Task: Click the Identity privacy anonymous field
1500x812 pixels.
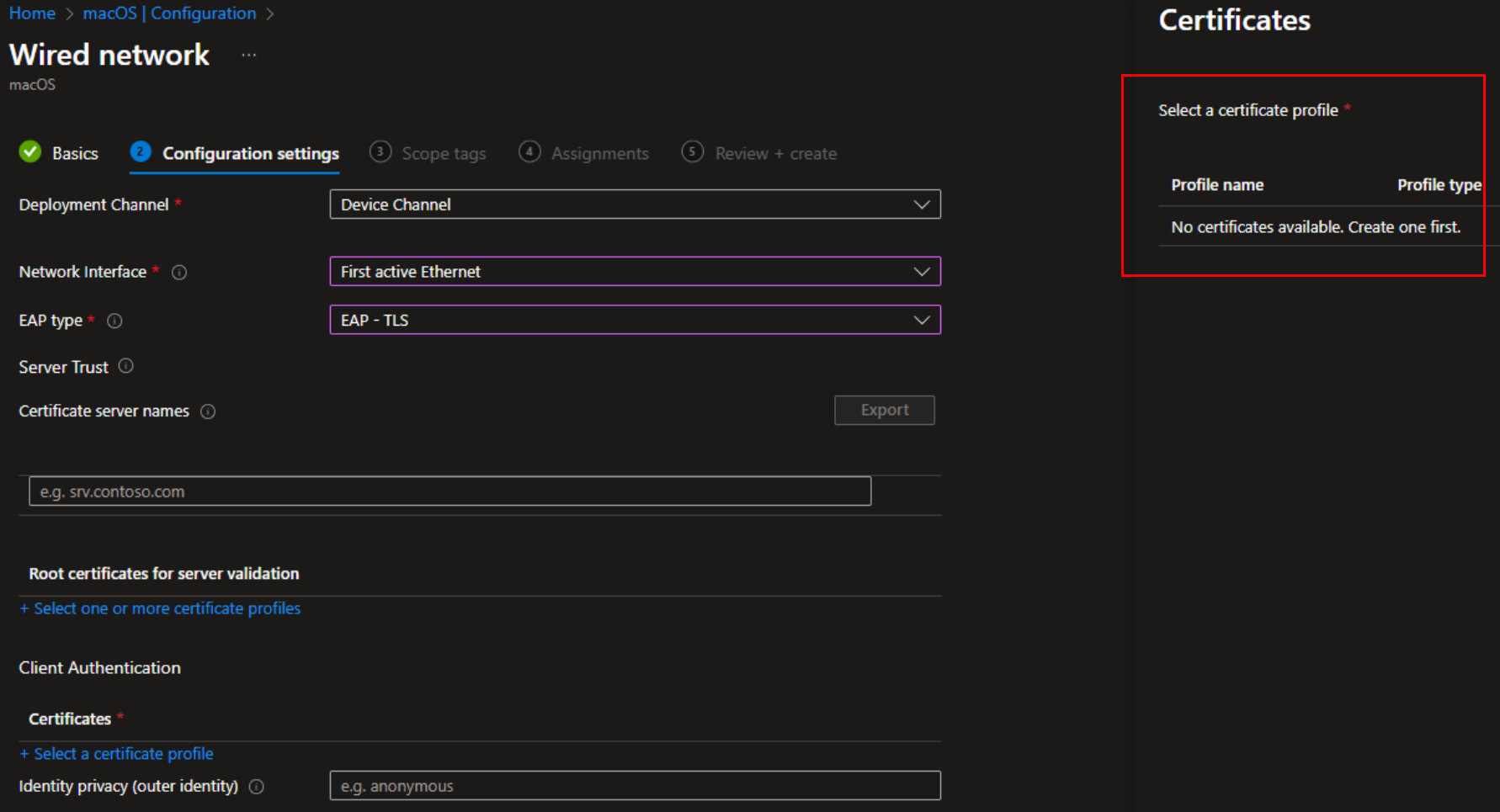Action: (x=635, y=785)
